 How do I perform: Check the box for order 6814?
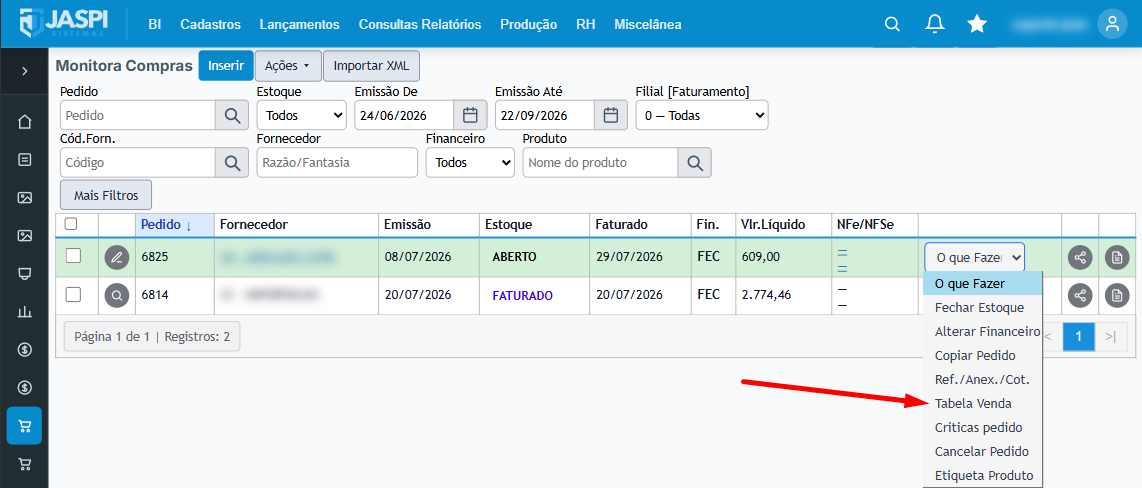[74, 294]
